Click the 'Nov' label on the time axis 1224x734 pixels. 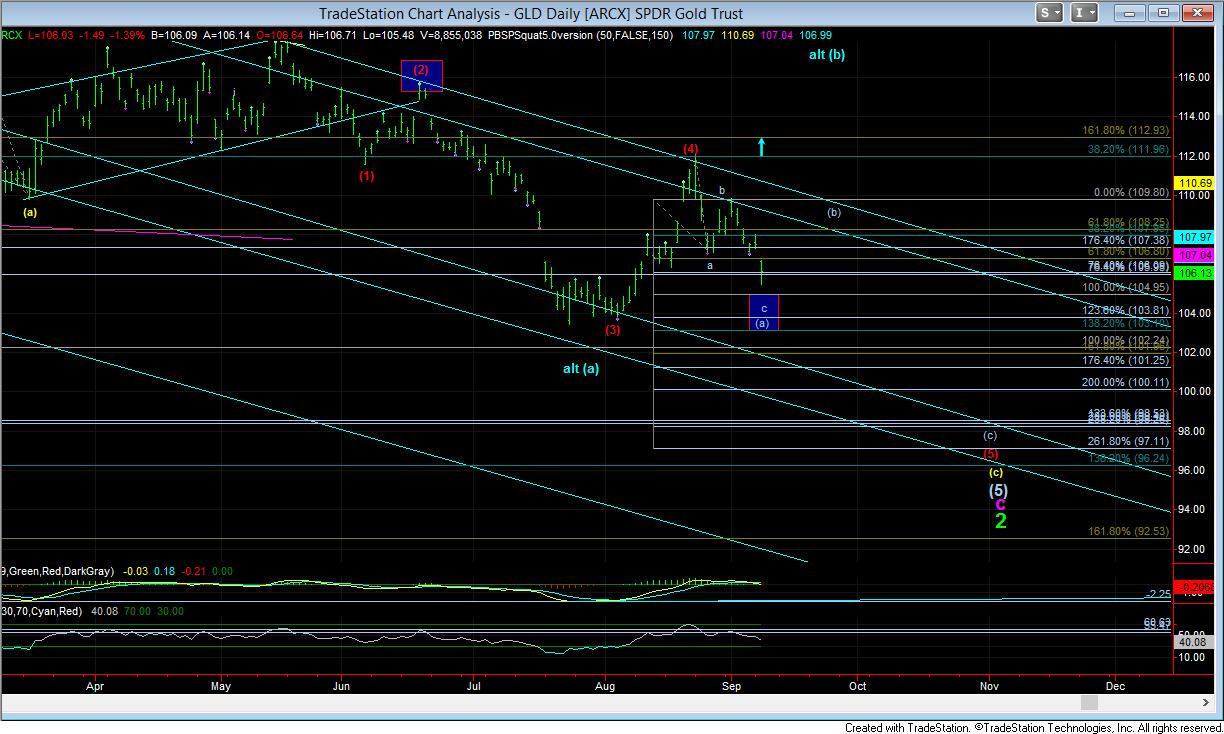coord(989,686)
